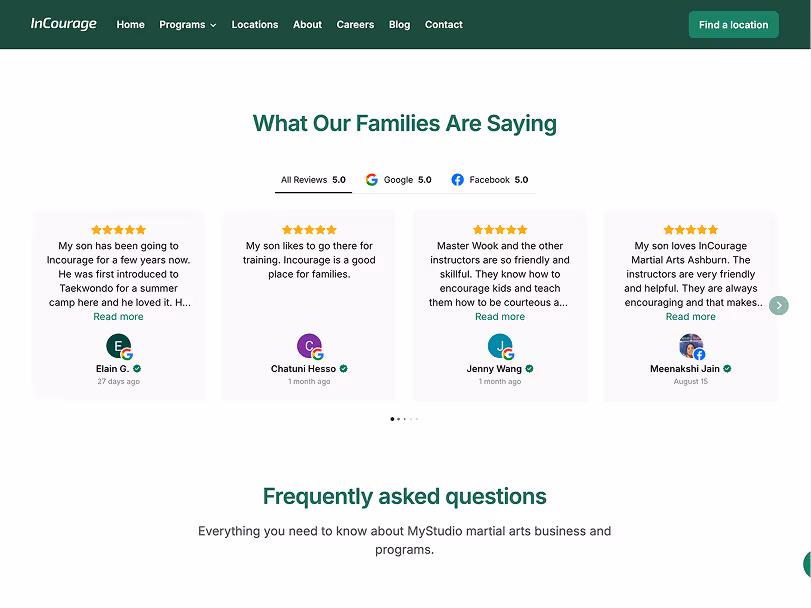811x608 pixels.
Task: Expand the Programs navigation dropdown
Action: tap(187, 24)
